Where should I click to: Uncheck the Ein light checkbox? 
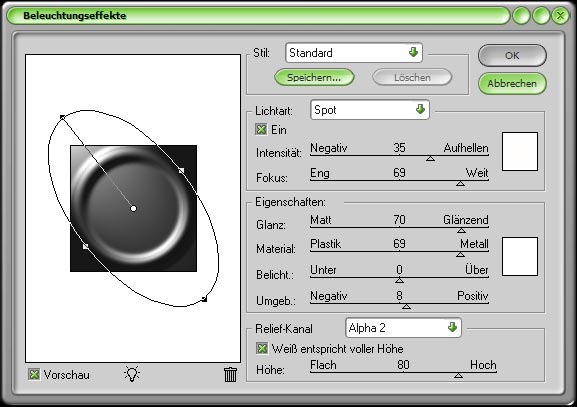(x=261, y=130)
